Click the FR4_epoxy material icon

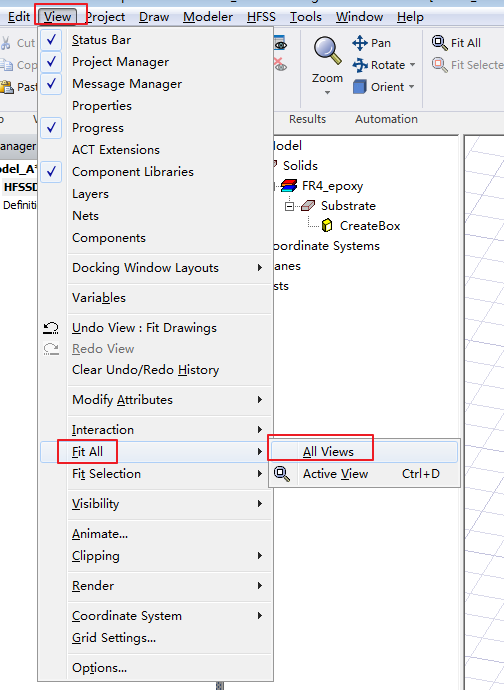point(289,186)
